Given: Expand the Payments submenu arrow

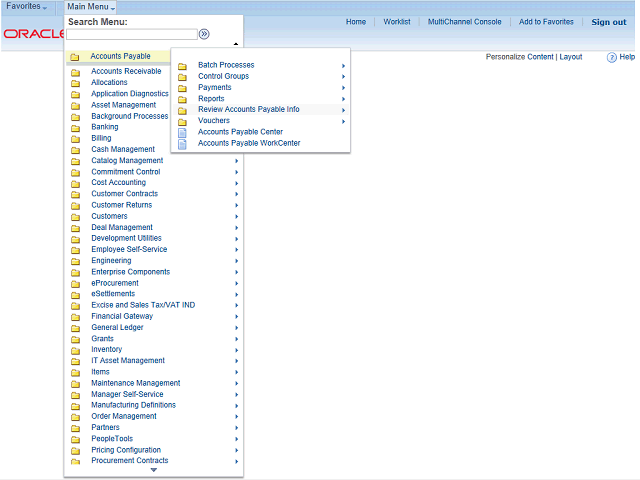Looking at the screenshot, I should click(x=343, y=88).
